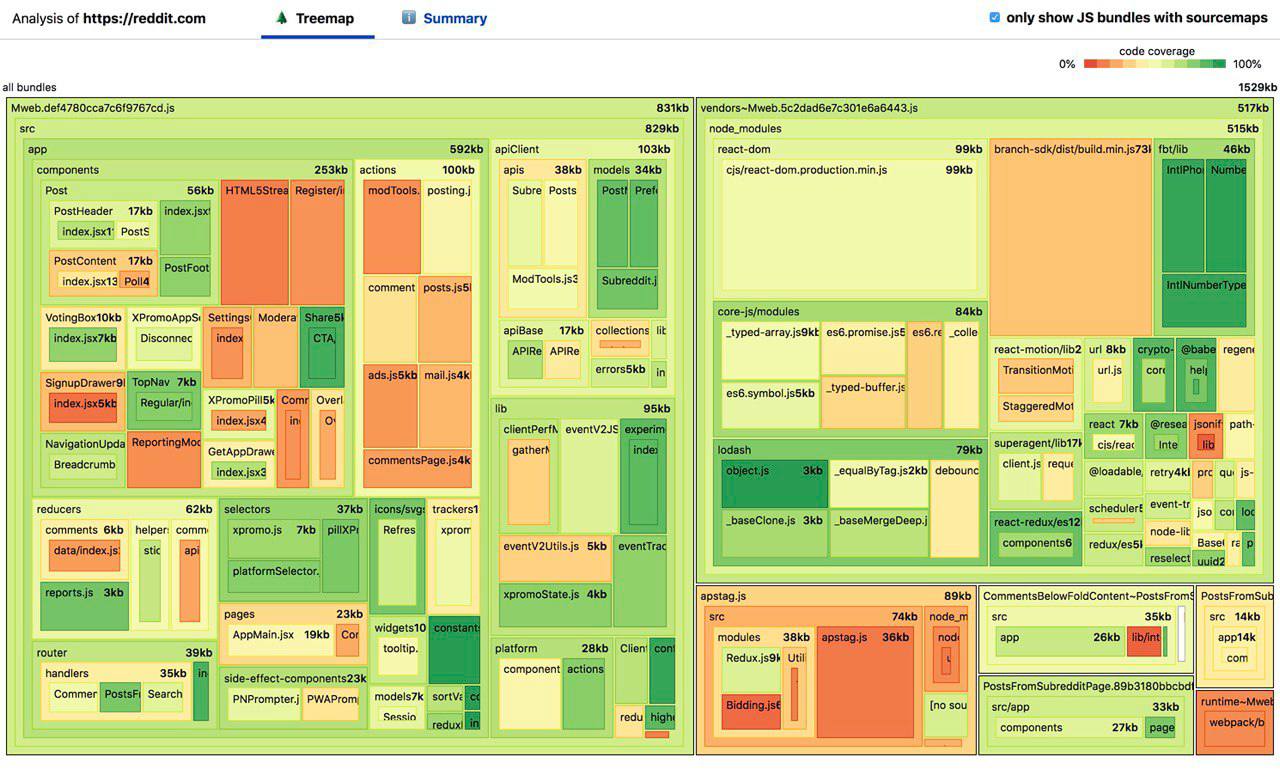This screenshot has width=1280, height=770.
Task: Select the constants block in app
Action: point(454,651)
